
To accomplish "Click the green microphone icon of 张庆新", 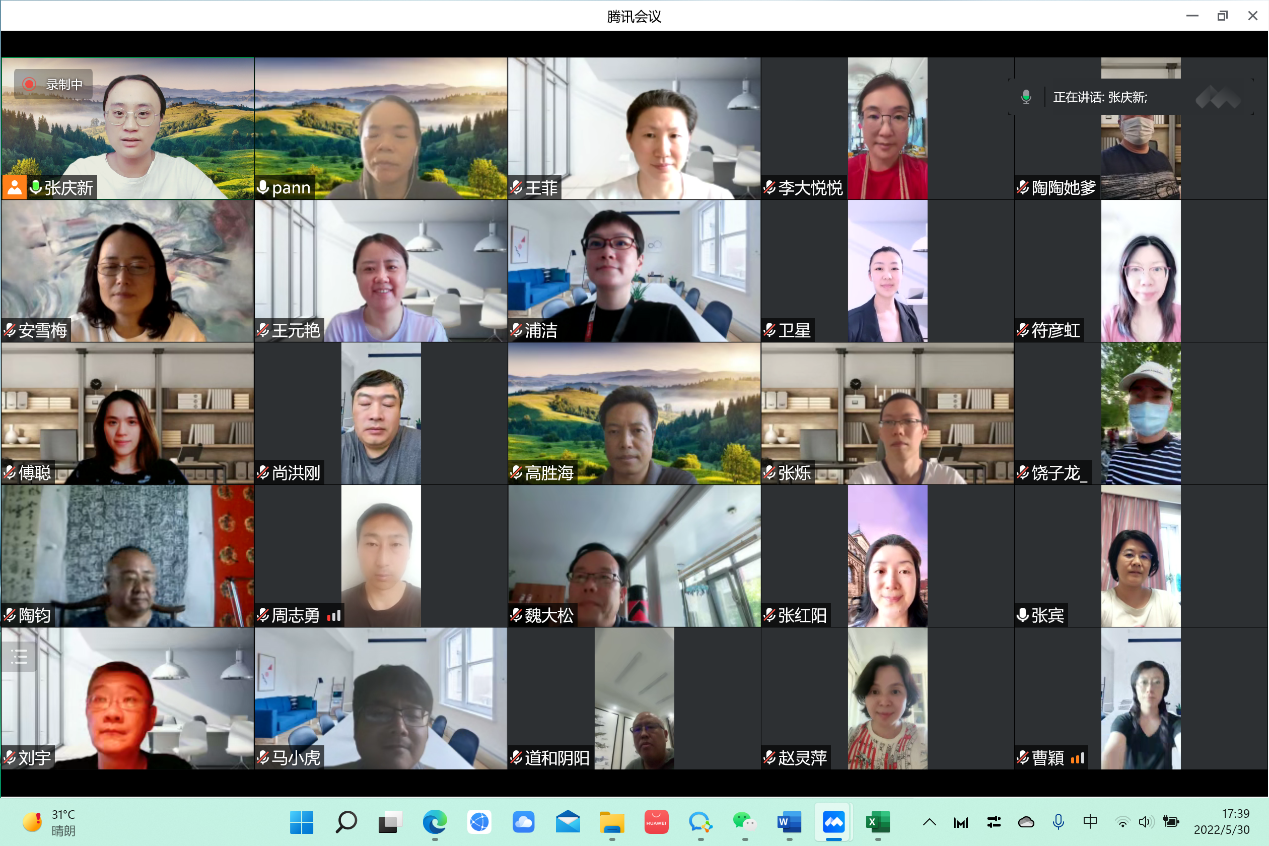I will (x=36, y=187).
